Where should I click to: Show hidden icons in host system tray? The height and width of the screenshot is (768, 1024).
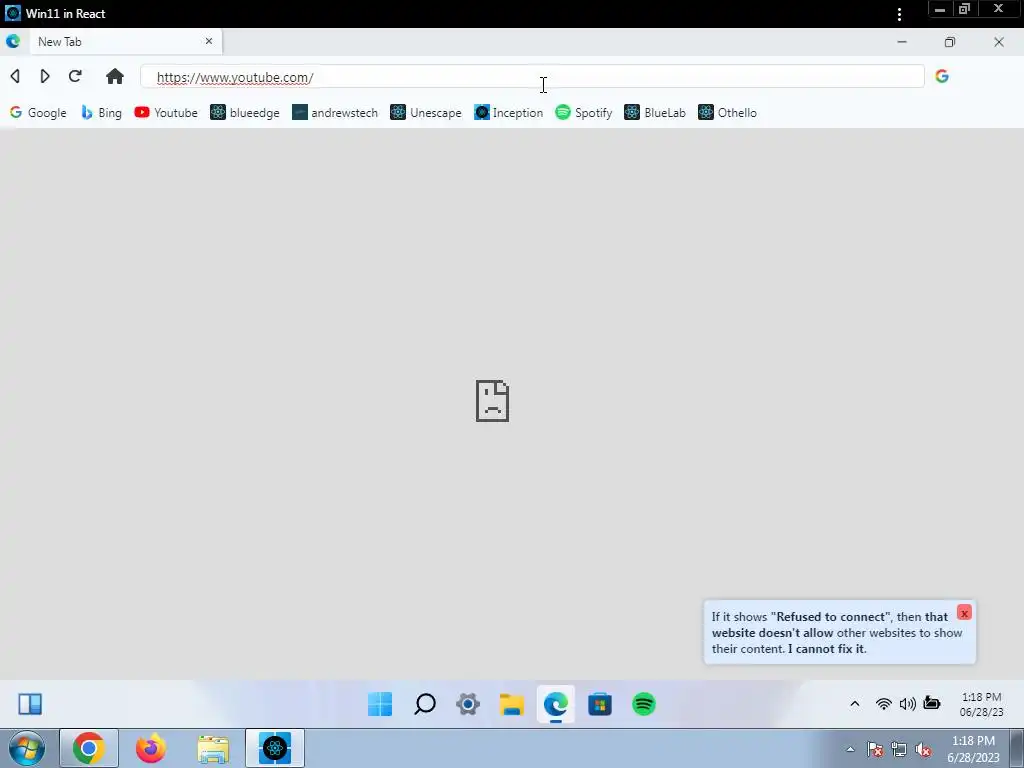(850, 749)
